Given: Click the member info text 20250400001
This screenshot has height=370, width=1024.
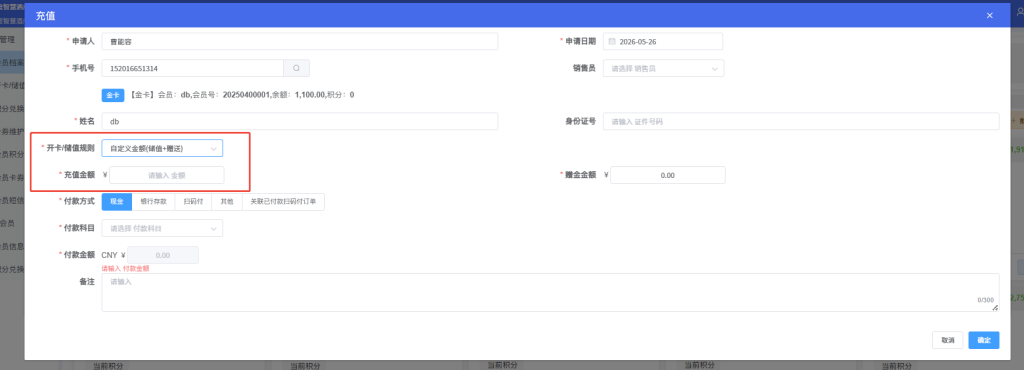Looking at the screenshot, I should [x=246, y=95].
